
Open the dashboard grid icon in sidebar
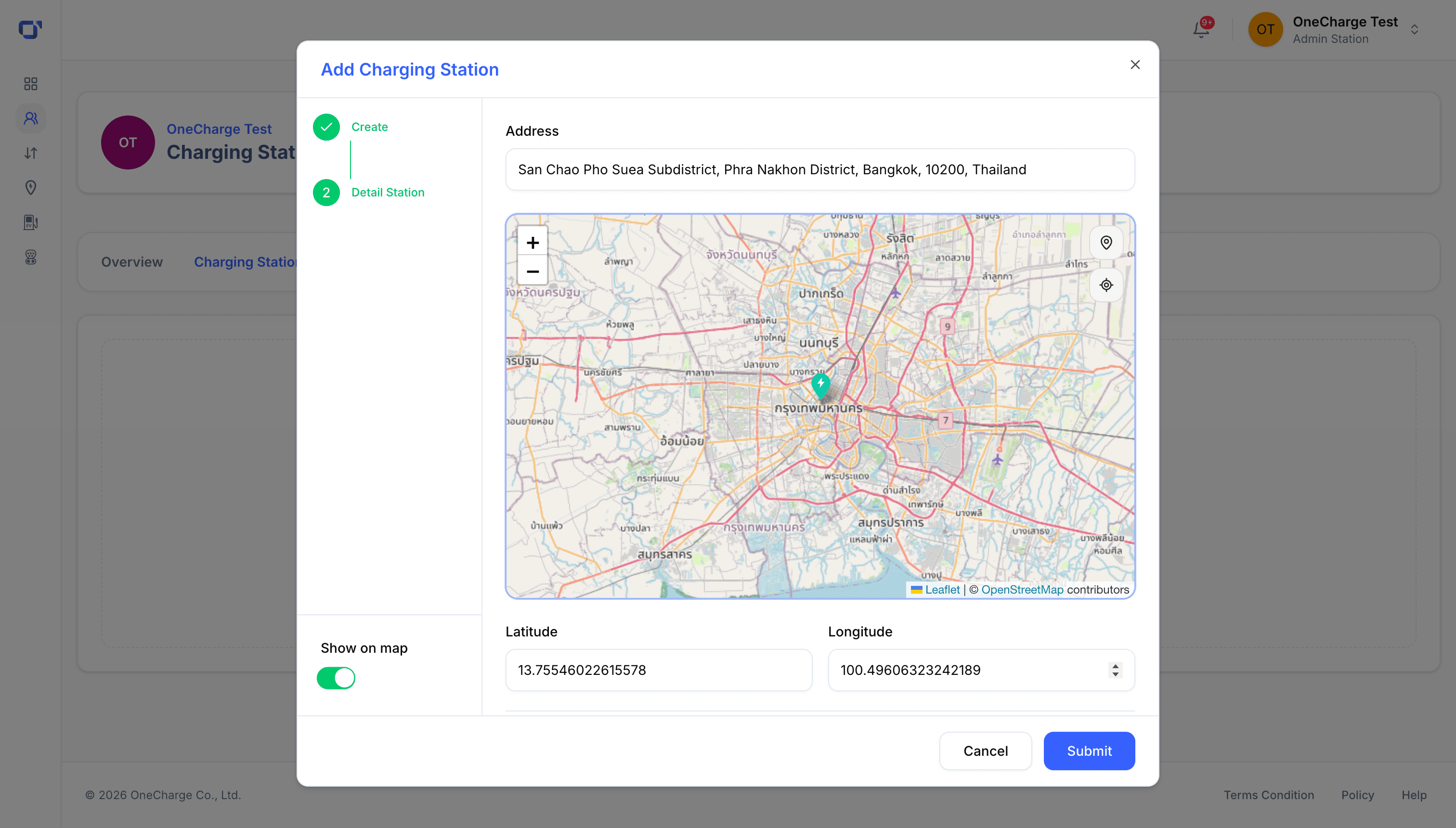pos(31,84)
